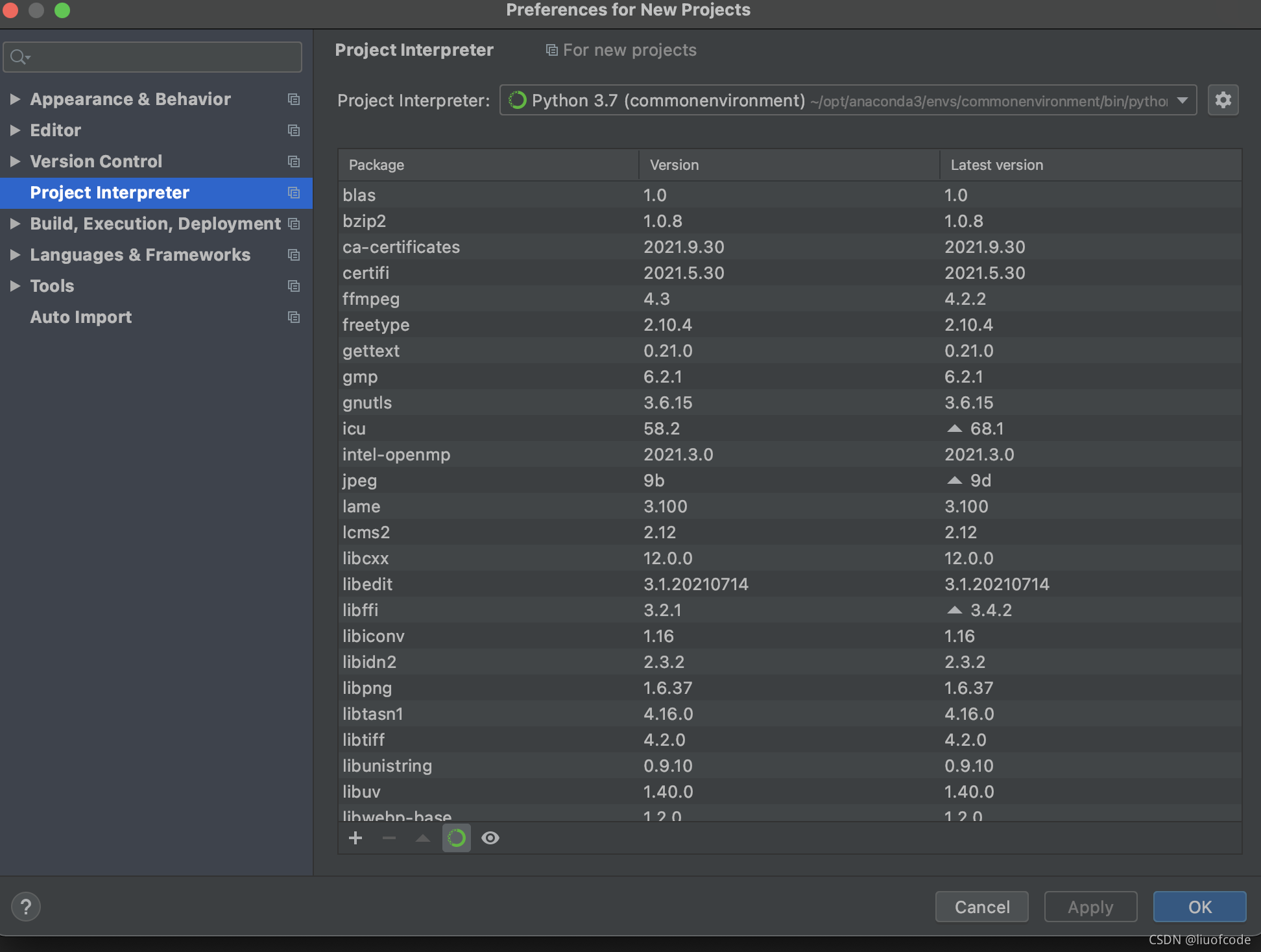Screen dimensions: 1261x952
Task: Expand Build, Execution, Deployment section
Action: click(x=15, y=224)
